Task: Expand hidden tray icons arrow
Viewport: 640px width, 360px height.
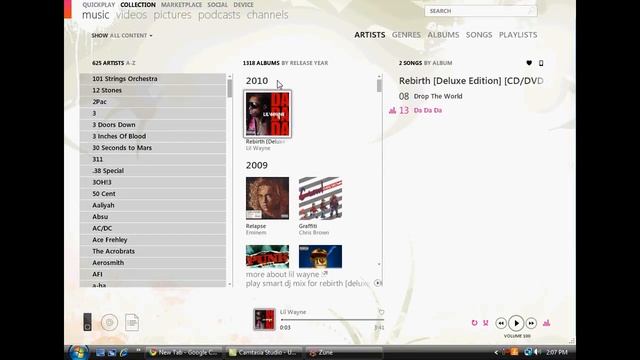Action: click(x=496, y=352)
